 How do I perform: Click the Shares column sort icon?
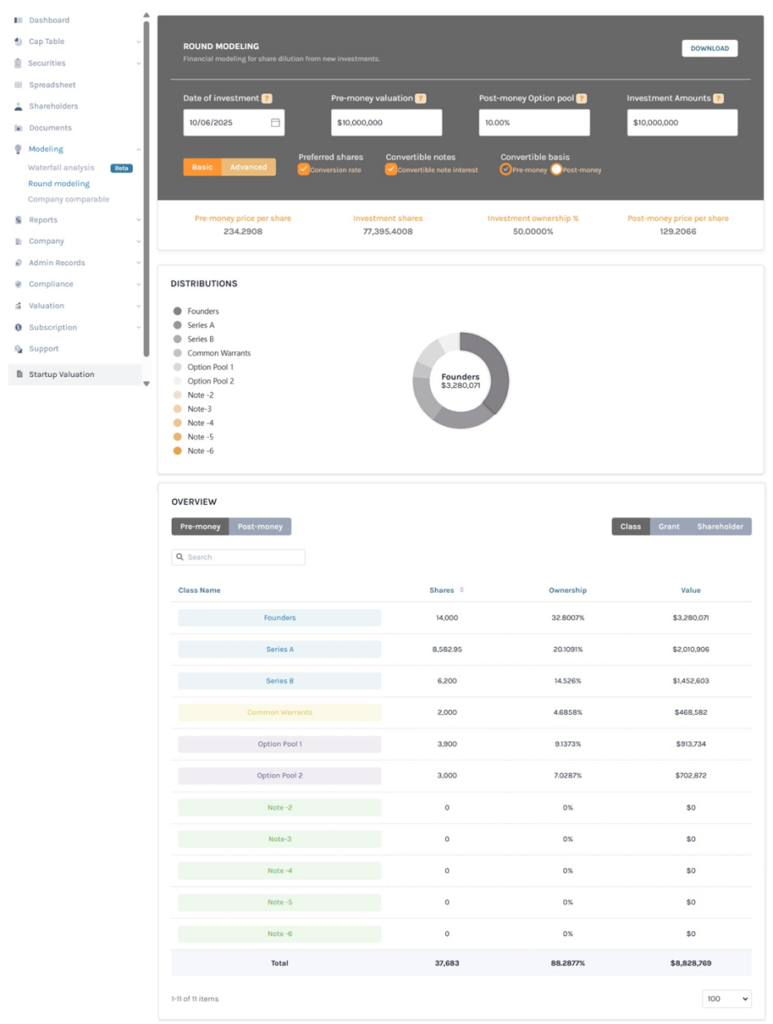462,590
